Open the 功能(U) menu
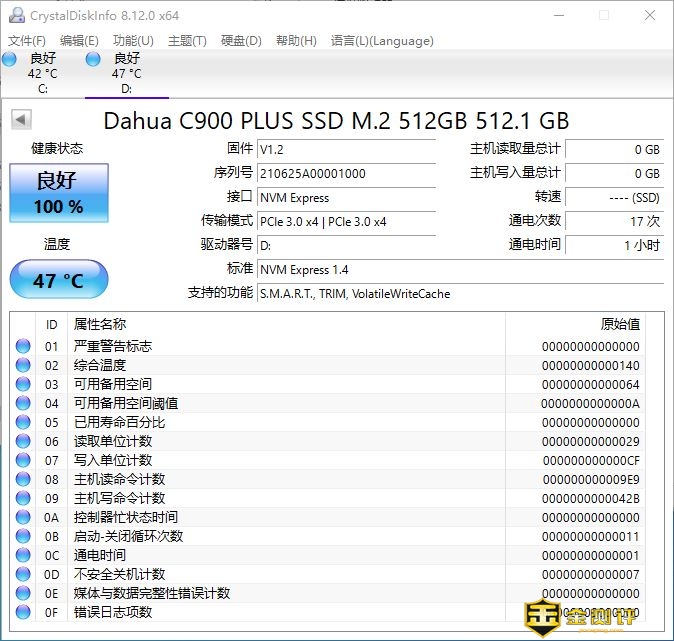 [x=133, y=41]
